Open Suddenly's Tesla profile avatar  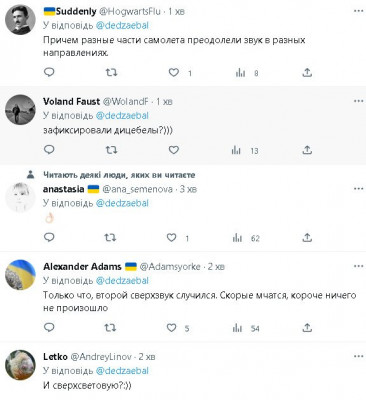tap(20, 20)
